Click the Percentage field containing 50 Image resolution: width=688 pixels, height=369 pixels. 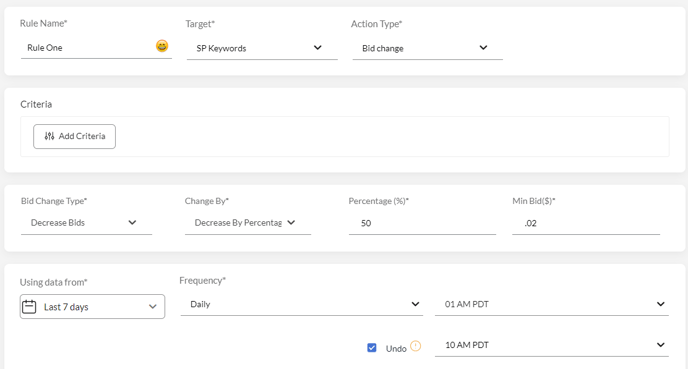click(422, 223)
